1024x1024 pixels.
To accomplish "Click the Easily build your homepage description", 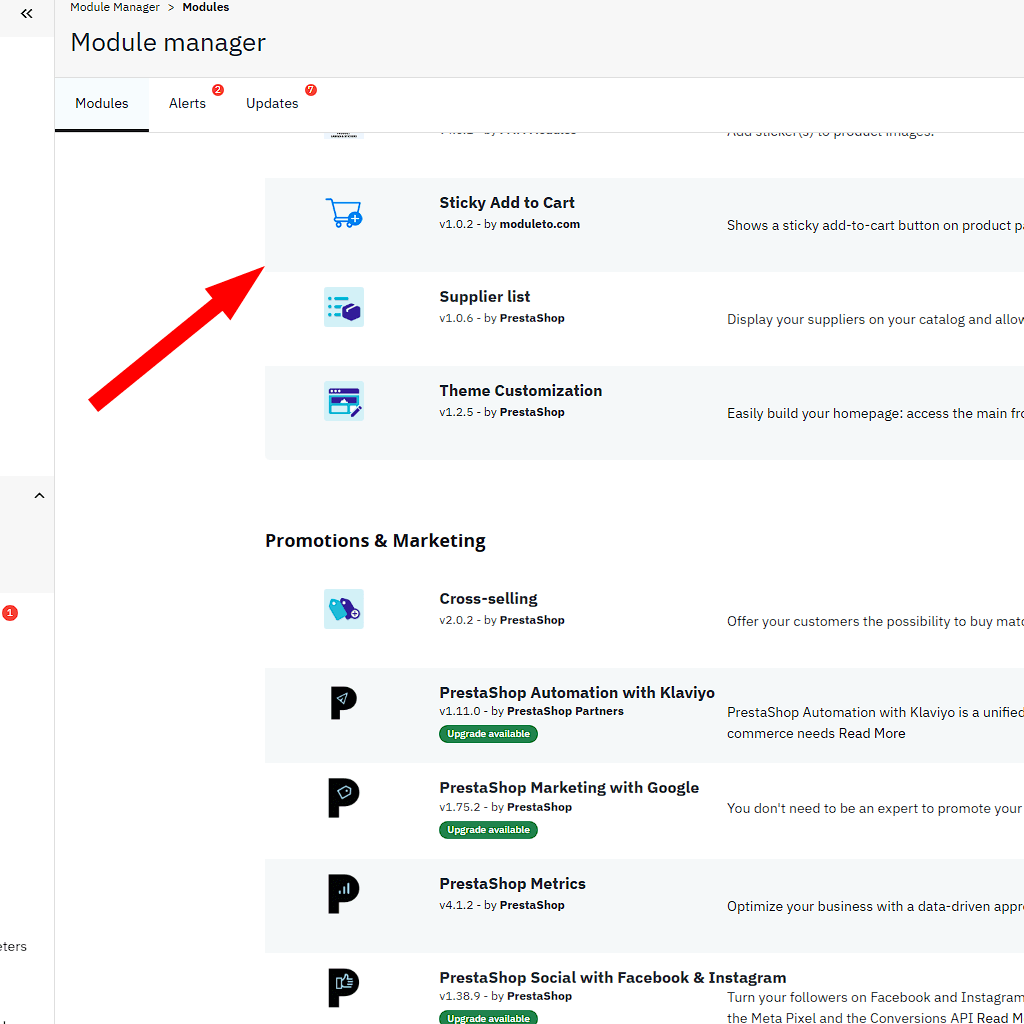I will pyautogui.click(x=875, y=414).
